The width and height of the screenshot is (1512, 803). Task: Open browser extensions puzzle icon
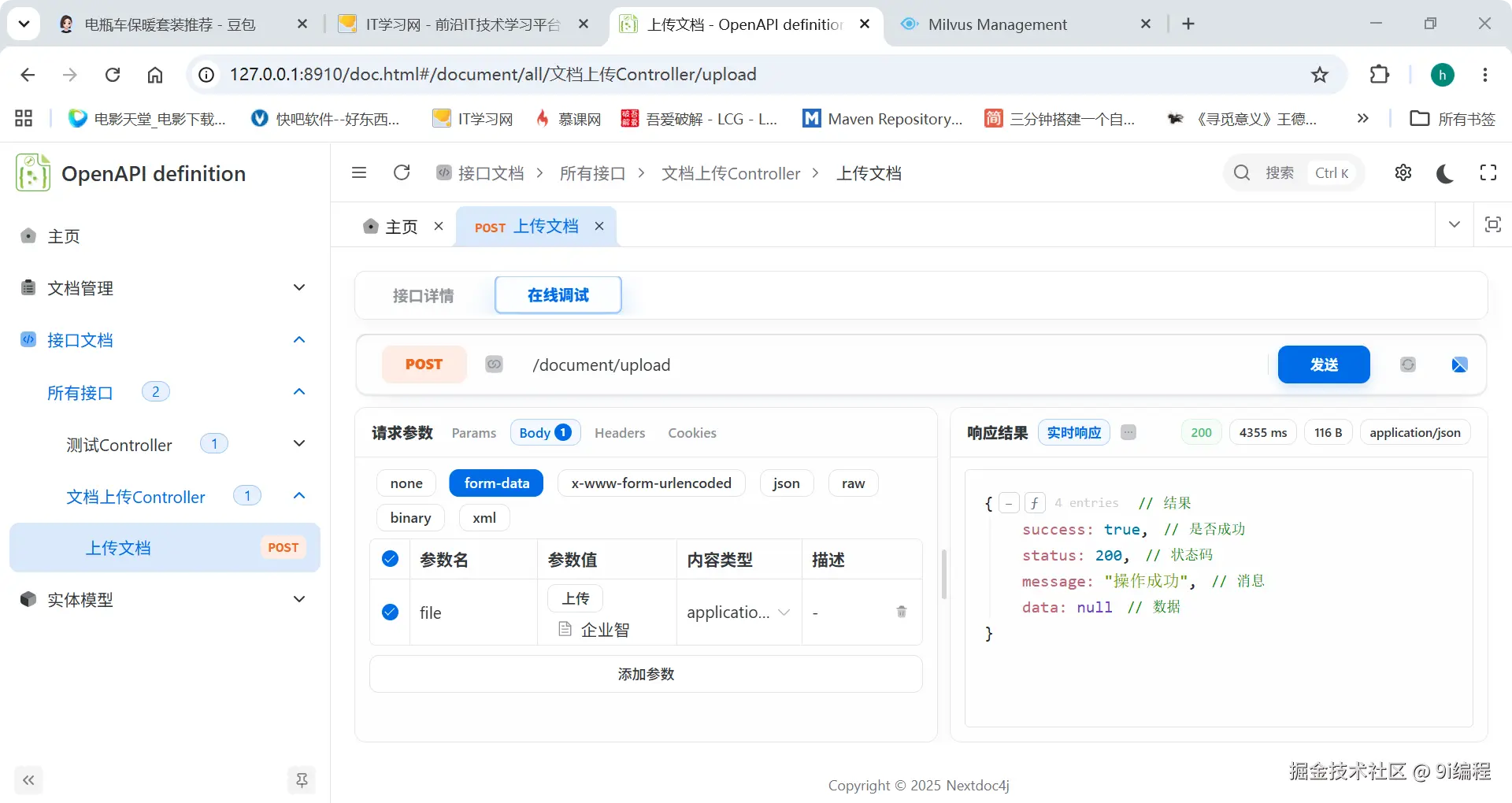[x=1380, y=75]
